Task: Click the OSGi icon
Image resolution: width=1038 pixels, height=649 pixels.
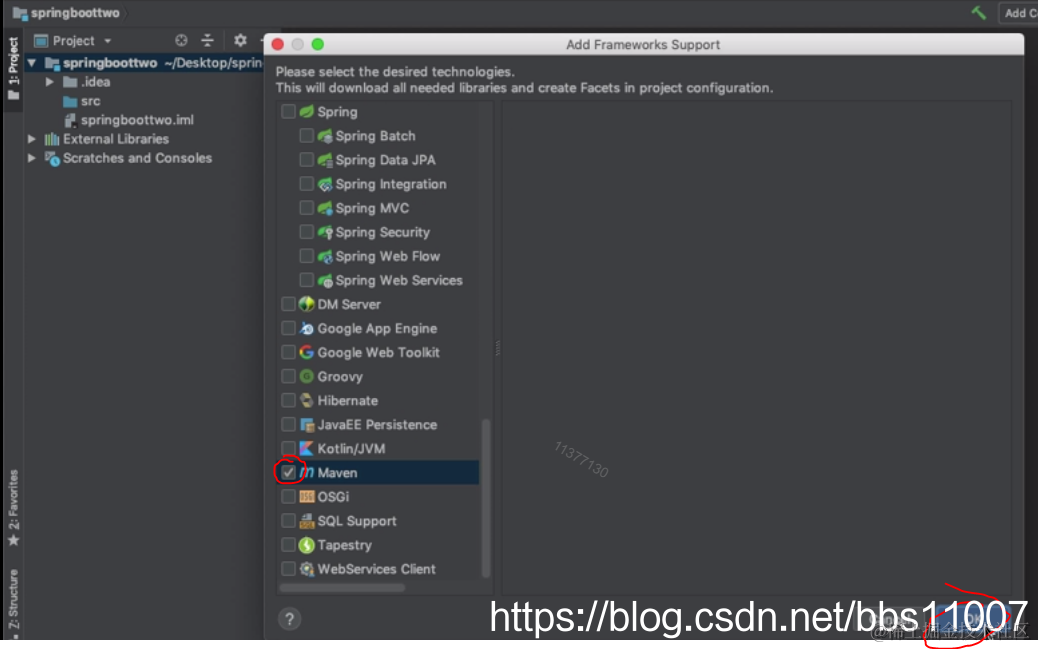Action: click(307, 497)
